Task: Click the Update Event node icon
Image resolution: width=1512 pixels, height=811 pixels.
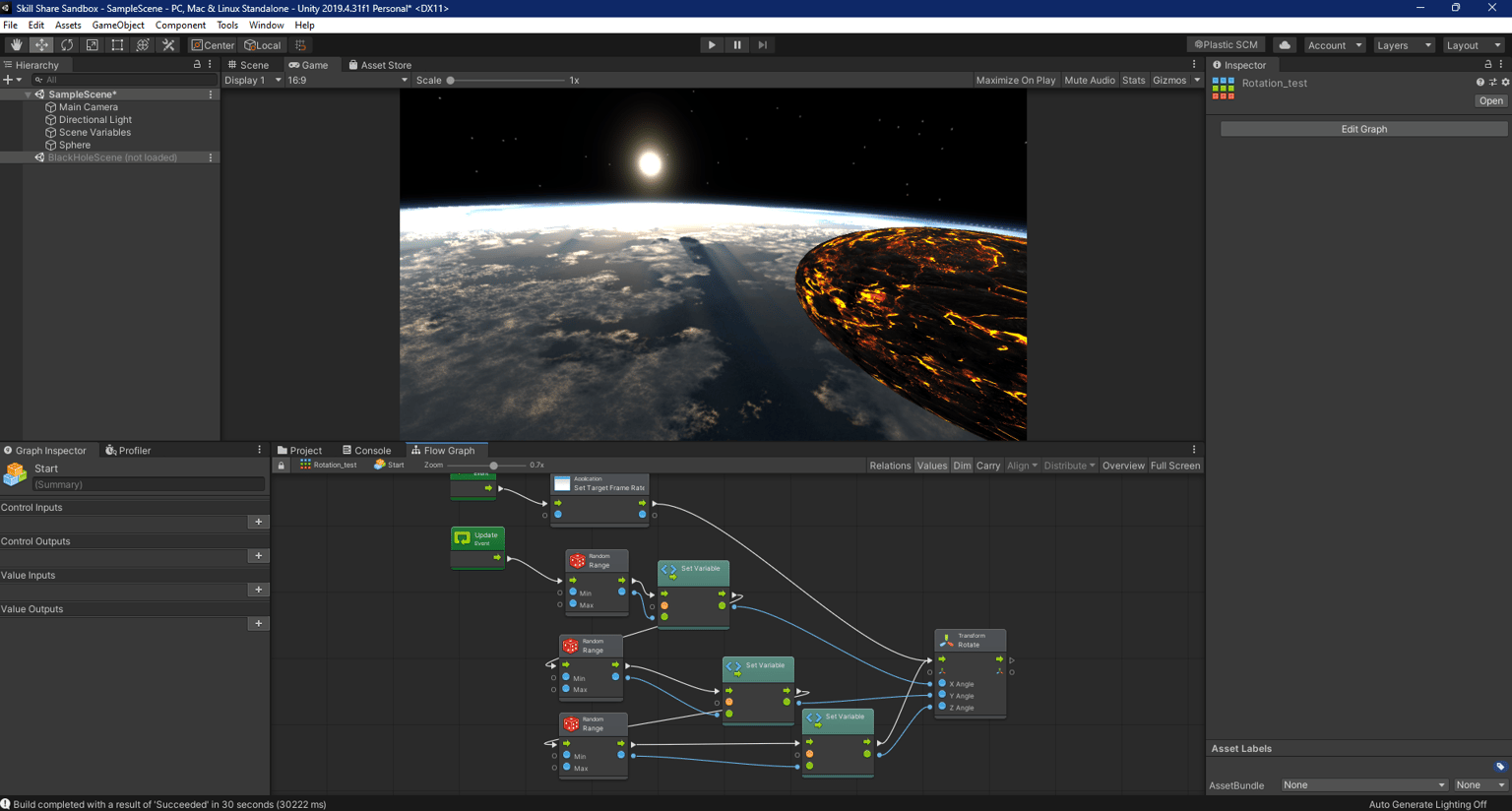Action: (463, 537)
